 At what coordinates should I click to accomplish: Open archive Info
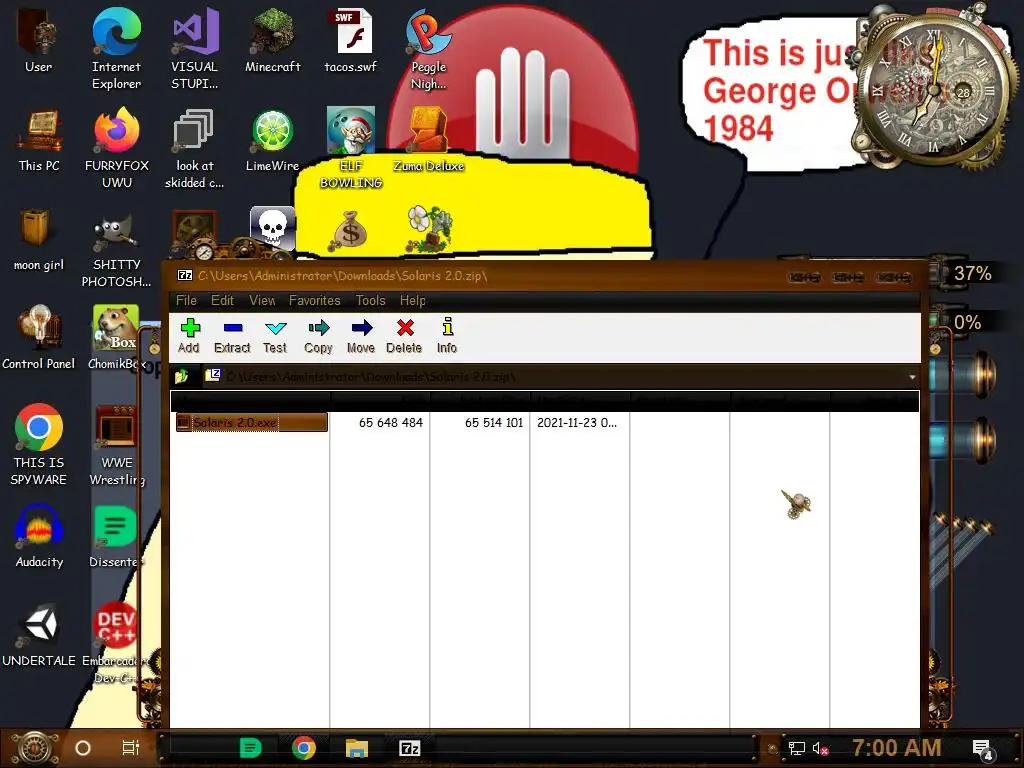(447, 336)
